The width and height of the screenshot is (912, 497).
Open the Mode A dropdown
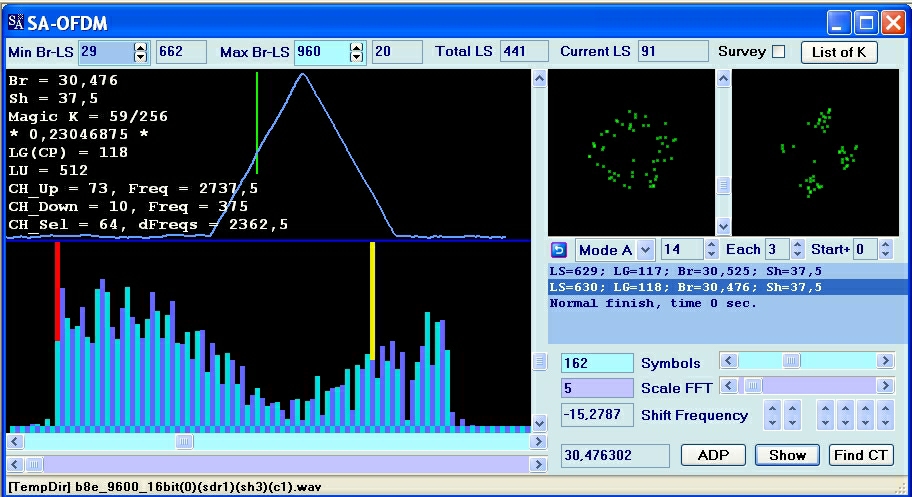[x=645, y=250]
